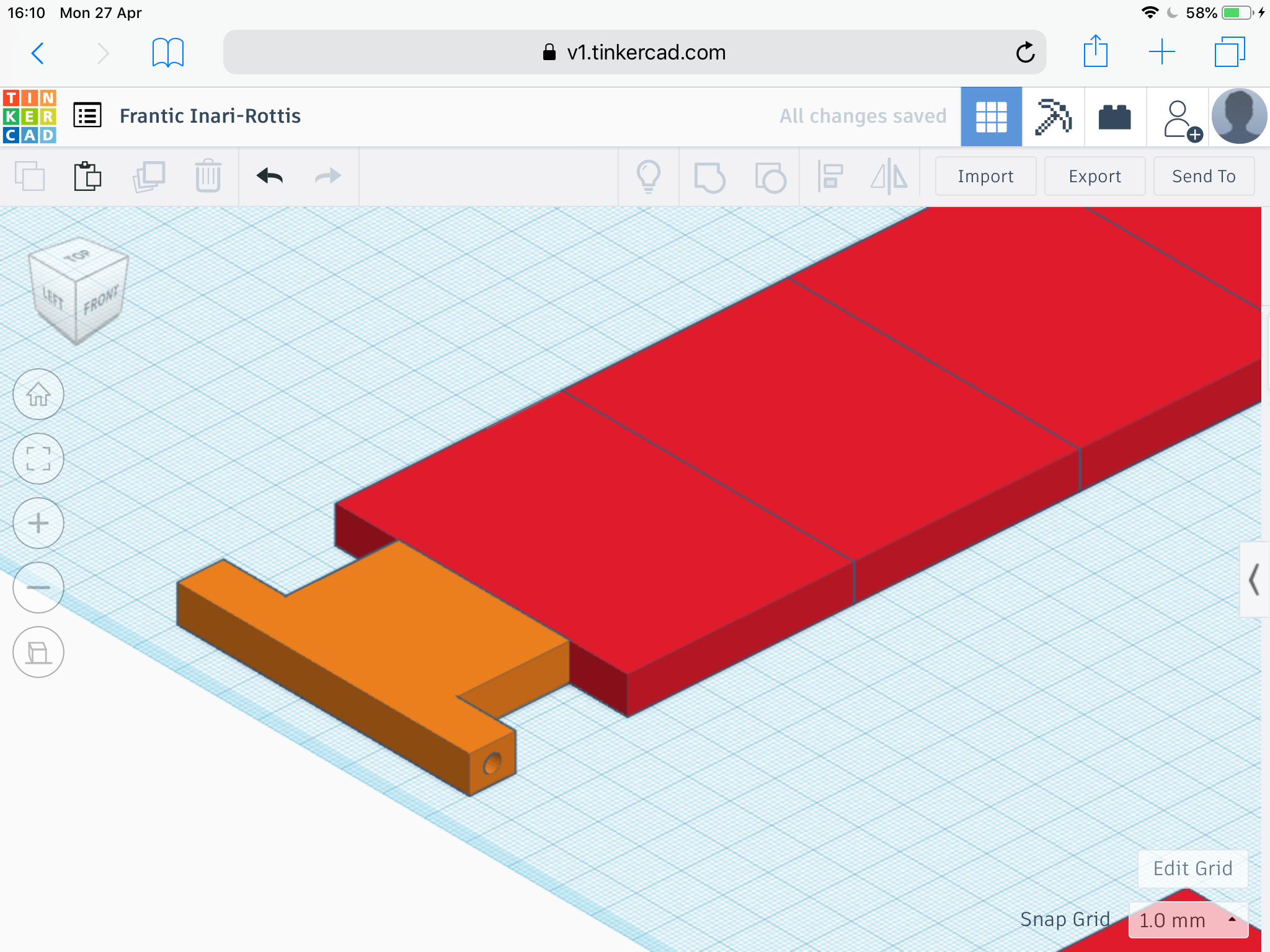The image size is (1270, 952).
Task: Click the Align tool icon
Action: click(x=830, y=176)
